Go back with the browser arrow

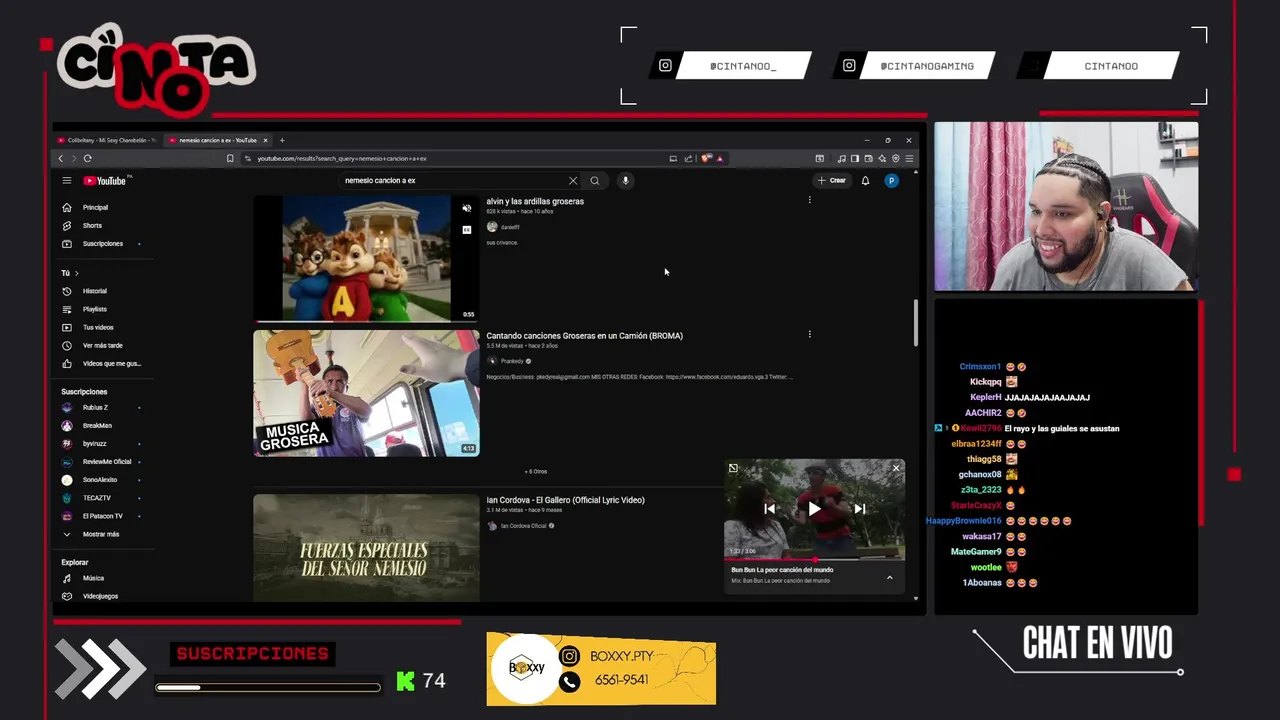(61, 158)
